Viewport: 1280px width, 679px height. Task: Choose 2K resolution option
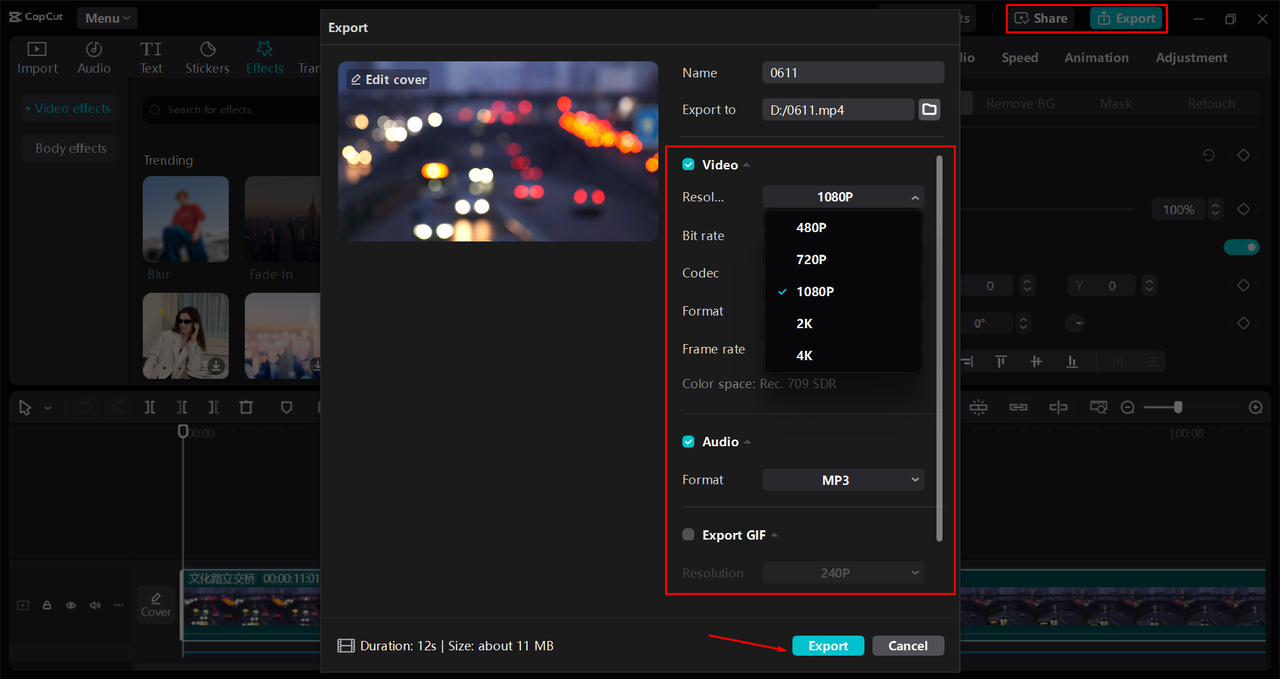tap(842, 323)
